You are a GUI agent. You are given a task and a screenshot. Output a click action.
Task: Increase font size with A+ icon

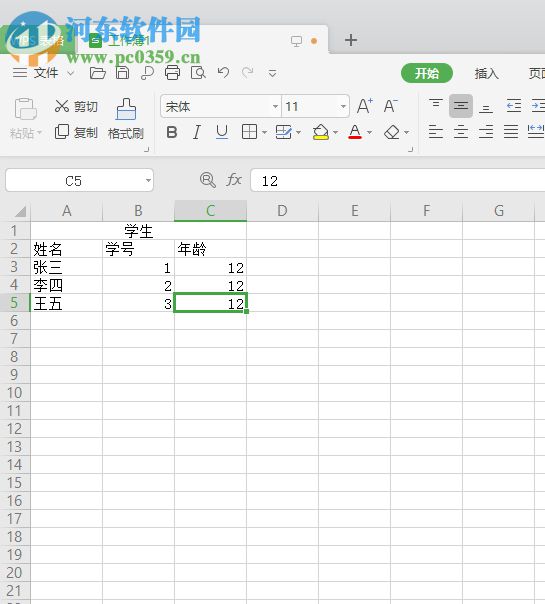[x=365, y=106]
